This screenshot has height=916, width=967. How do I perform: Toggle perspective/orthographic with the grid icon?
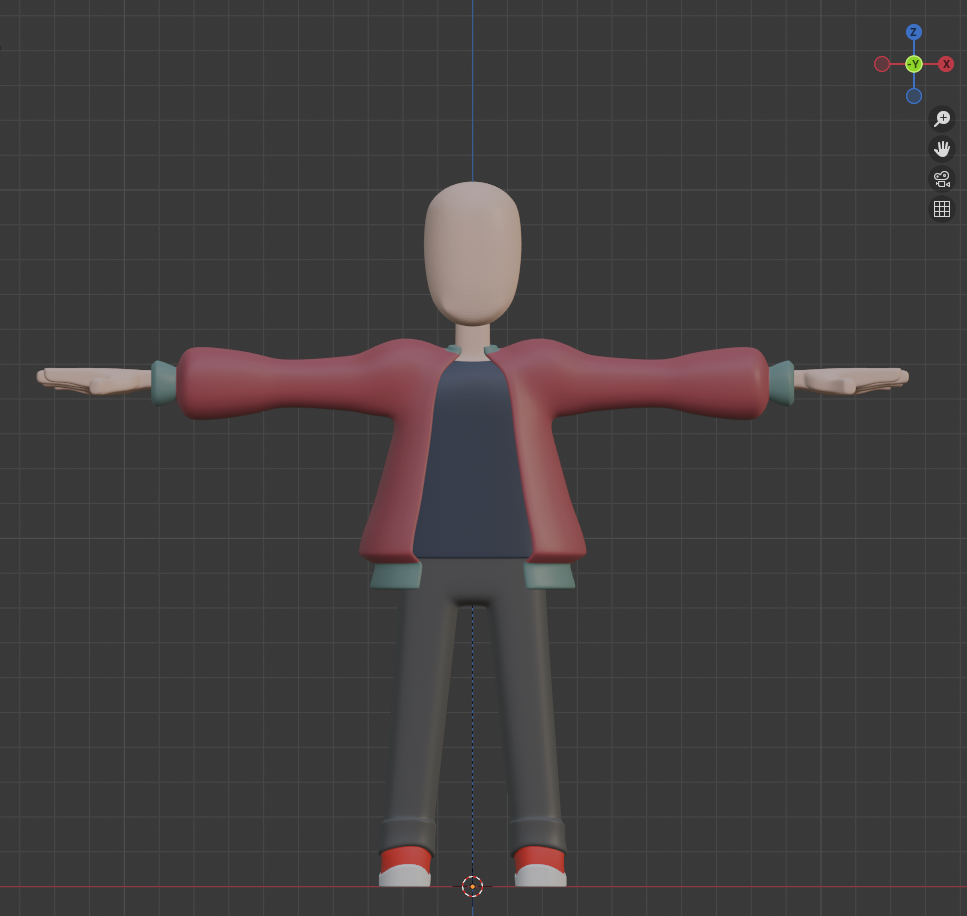coord(941,209)
